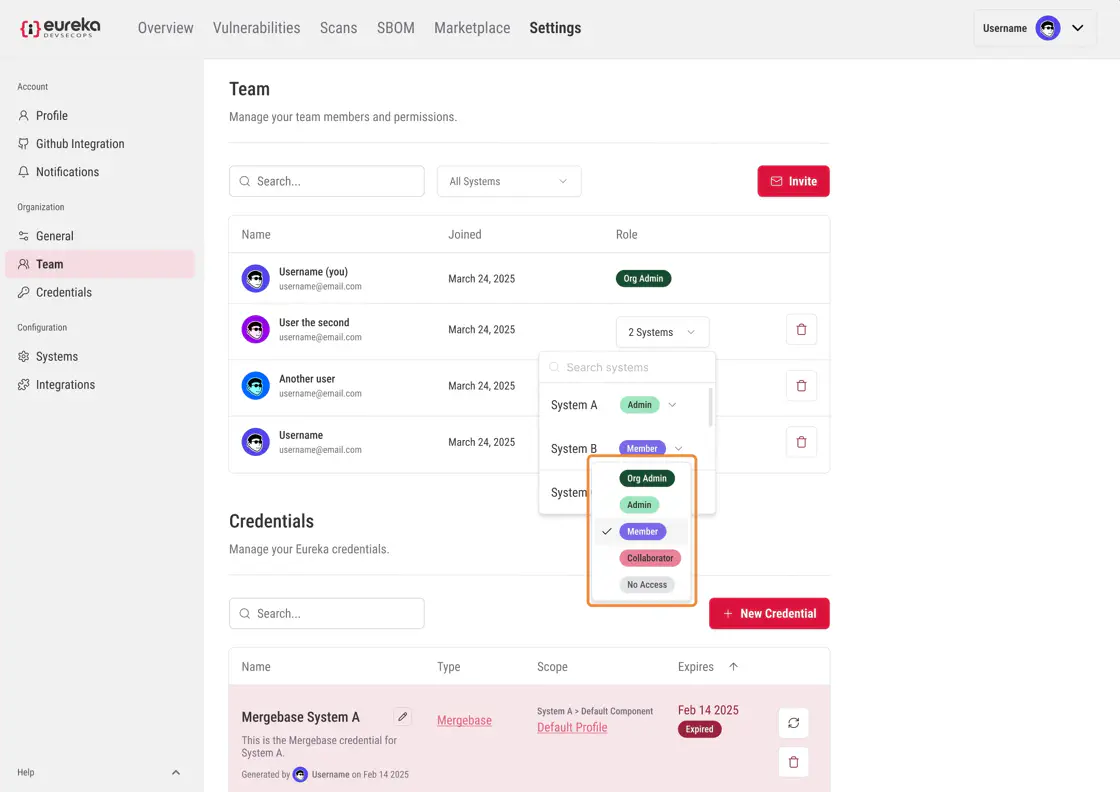Collapse the 2 Systems dropdown

pos(662,332)
